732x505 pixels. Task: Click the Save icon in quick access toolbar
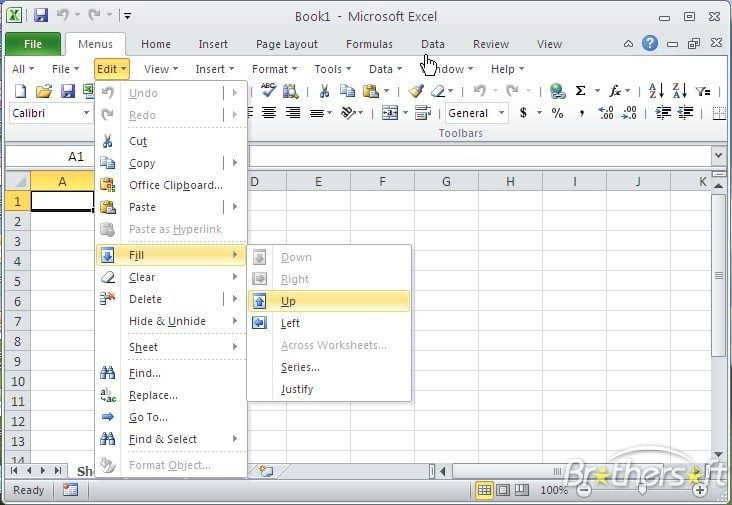coord(41,15)
